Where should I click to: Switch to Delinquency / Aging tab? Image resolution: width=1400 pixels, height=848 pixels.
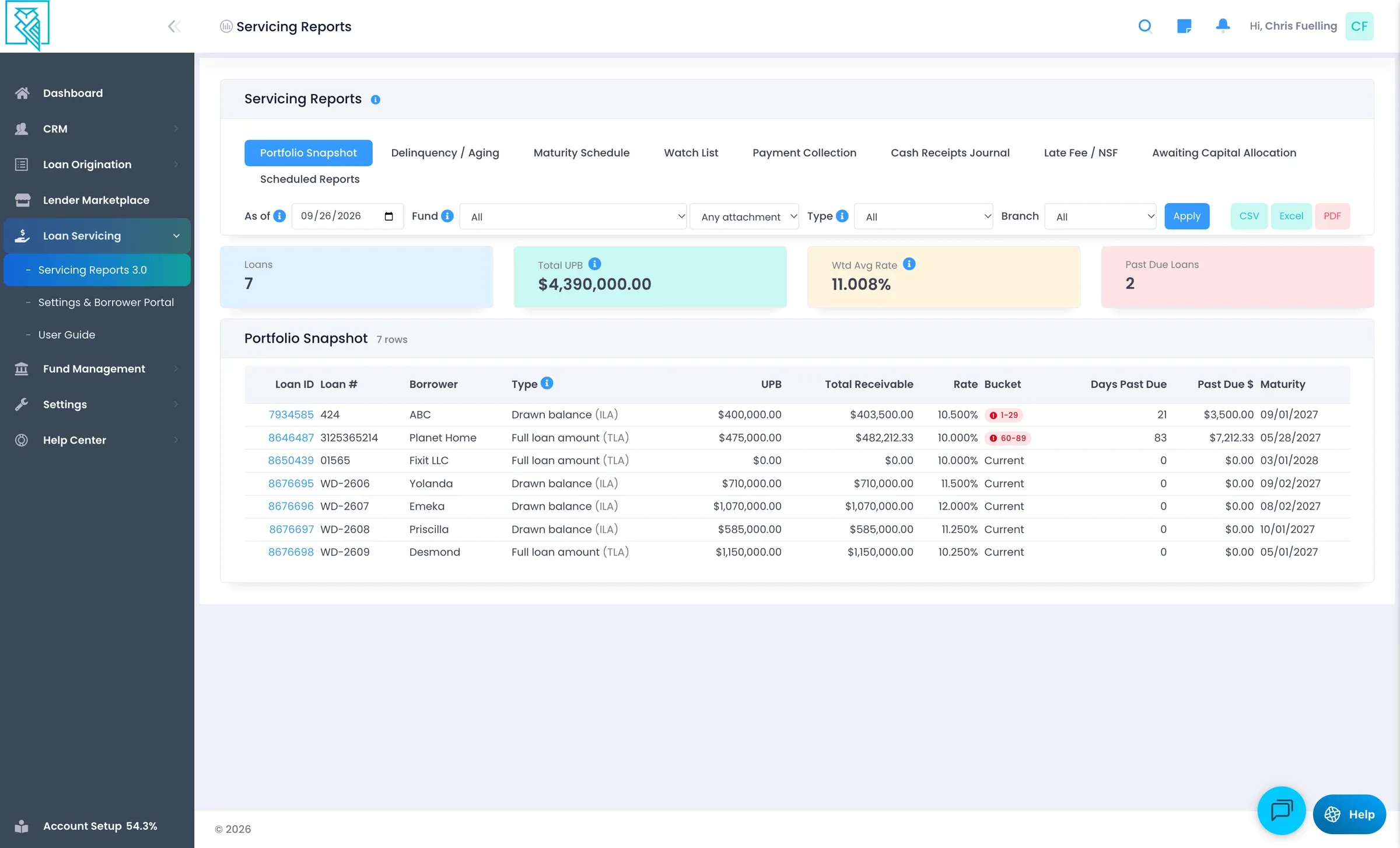[x=445, y=153]
